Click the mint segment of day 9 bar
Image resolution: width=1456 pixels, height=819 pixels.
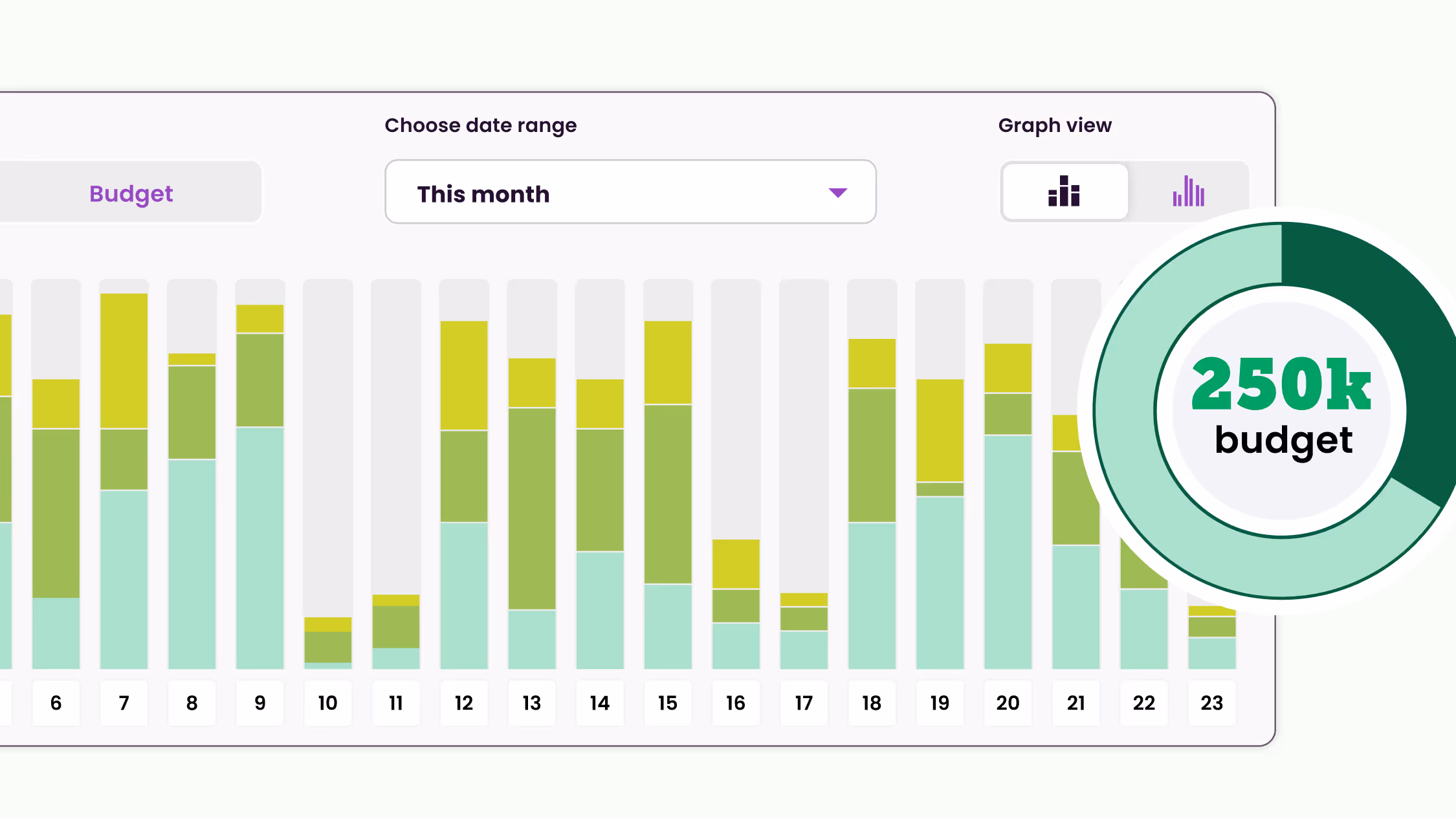point(259,547)
